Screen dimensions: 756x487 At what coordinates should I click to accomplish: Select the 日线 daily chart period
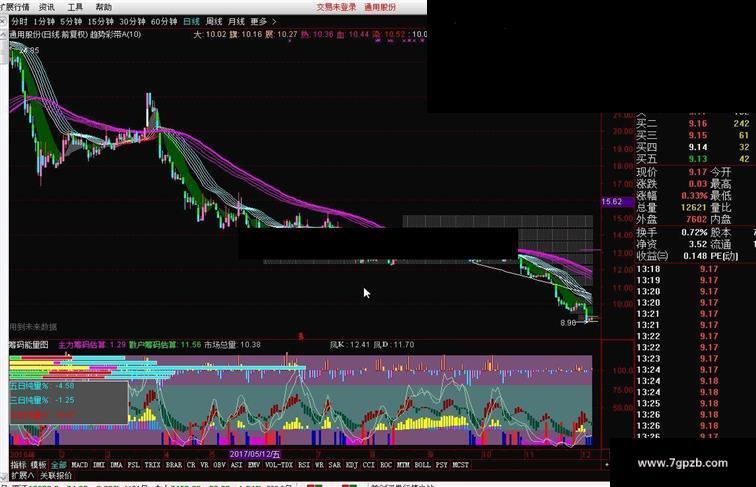point(191,22)
